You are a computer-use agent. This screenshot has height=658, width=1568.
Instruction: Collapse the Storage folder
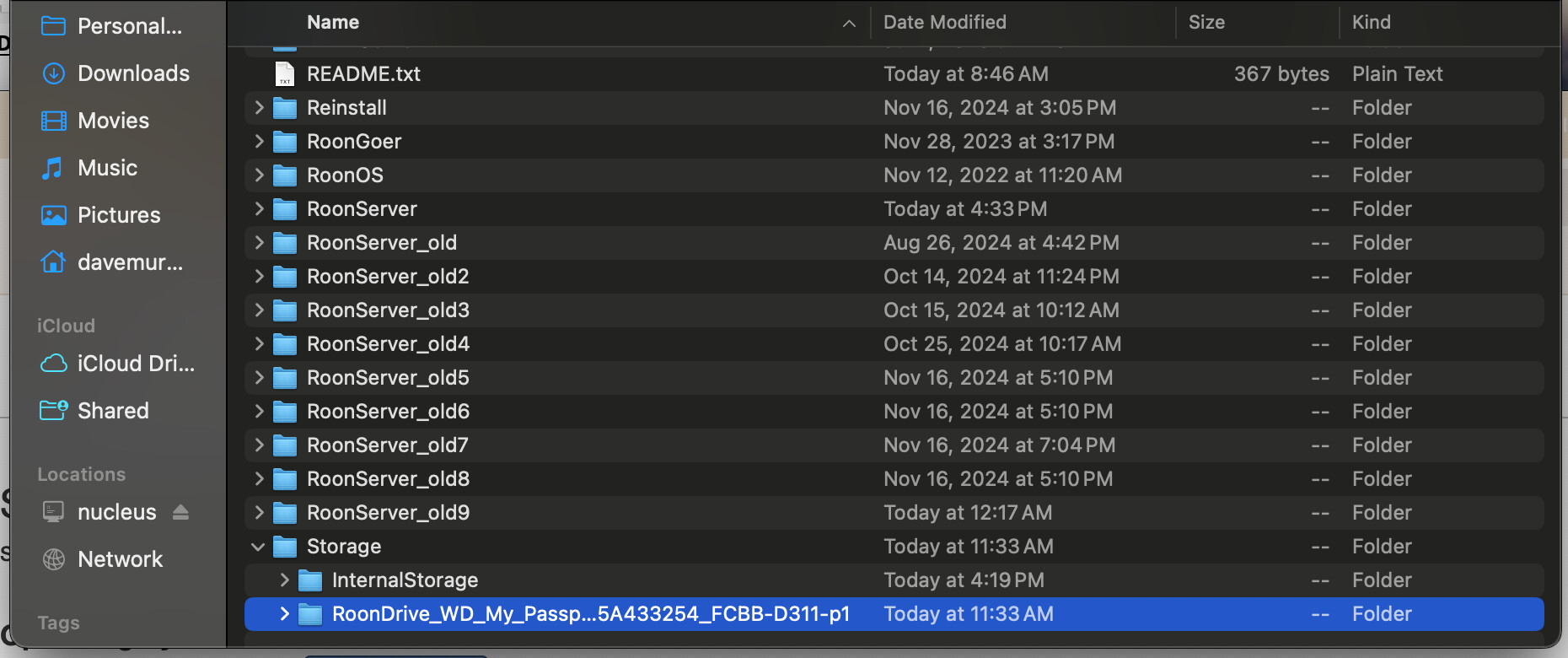coord(259,547)
